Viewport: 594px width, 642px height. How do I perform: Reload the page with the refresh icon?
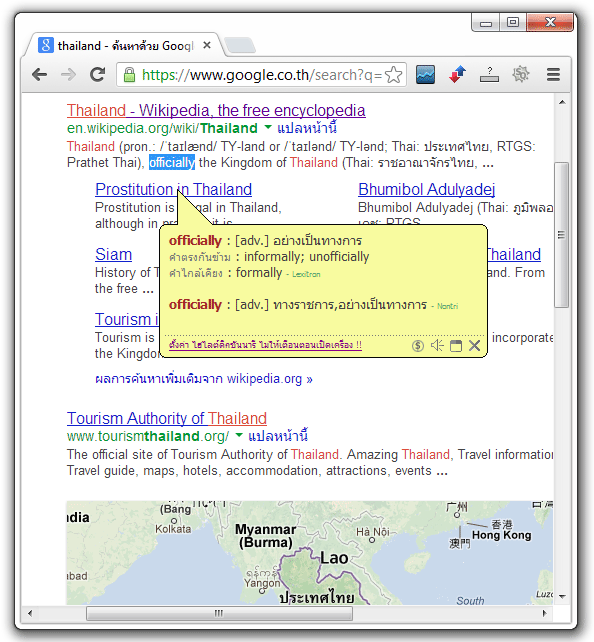[x=98, y=75]
